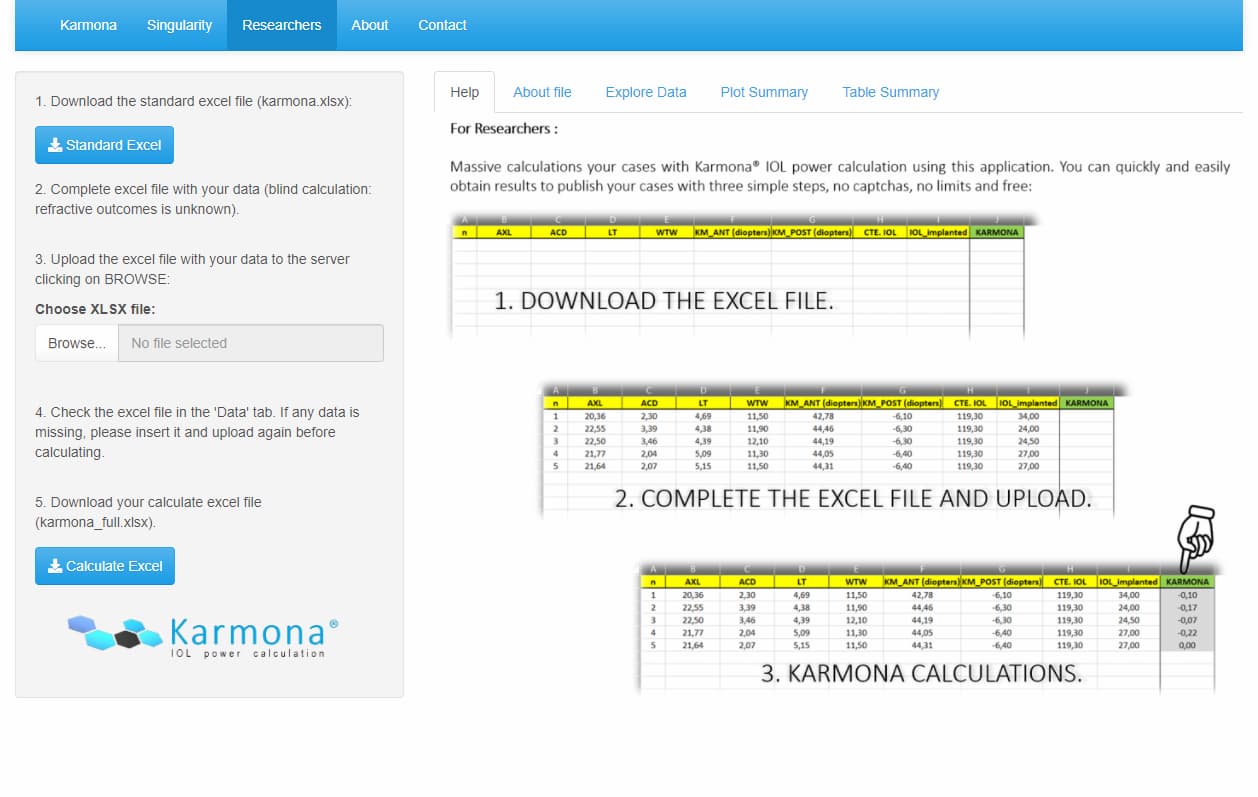This screenshot has height=797, width=1258.
Task: Switch to the About file tab
Action: click(542, 92)
